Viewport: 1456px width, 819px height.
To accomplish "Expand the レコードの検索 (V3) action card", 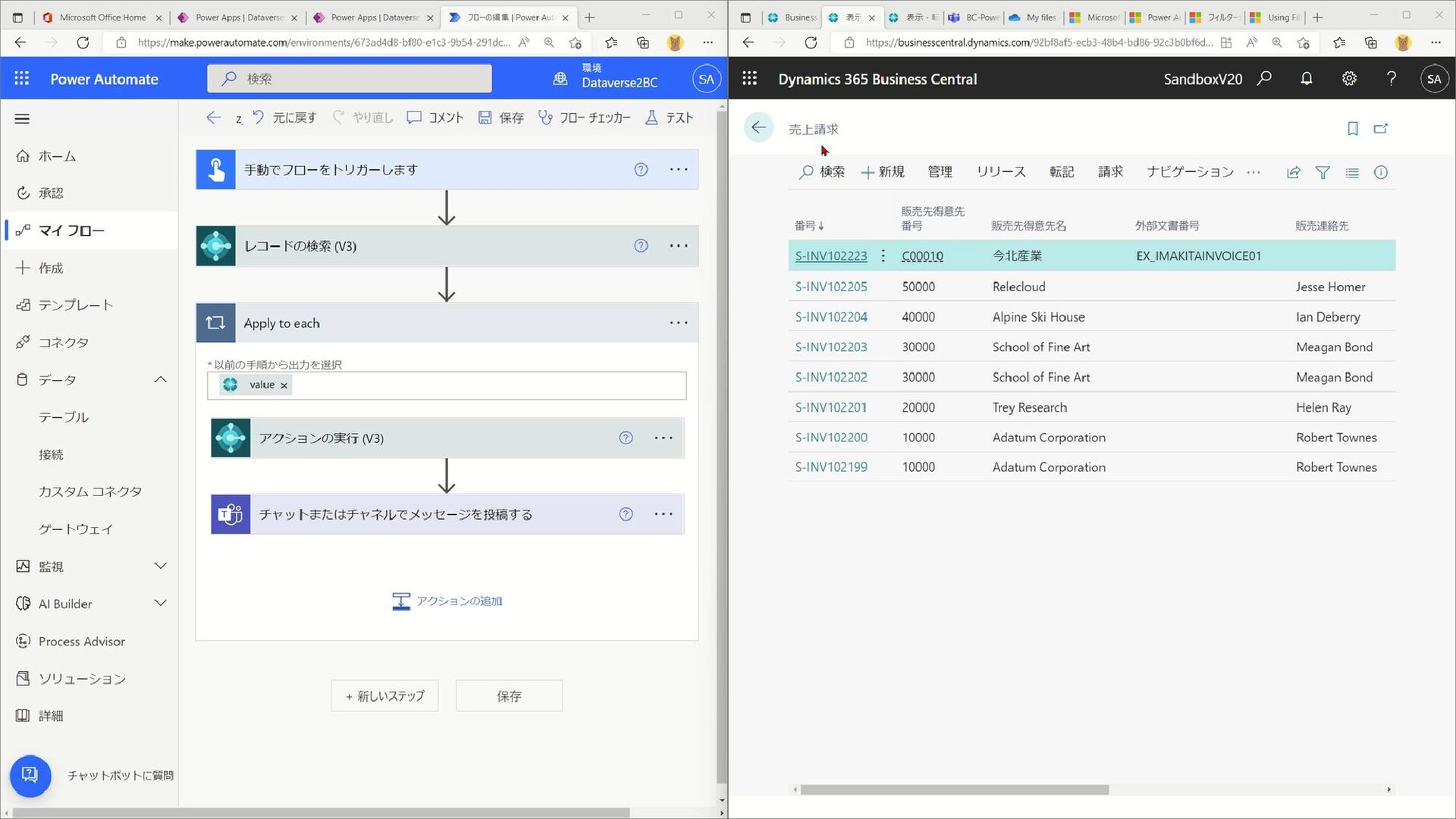I will click(x=447, y=246).
